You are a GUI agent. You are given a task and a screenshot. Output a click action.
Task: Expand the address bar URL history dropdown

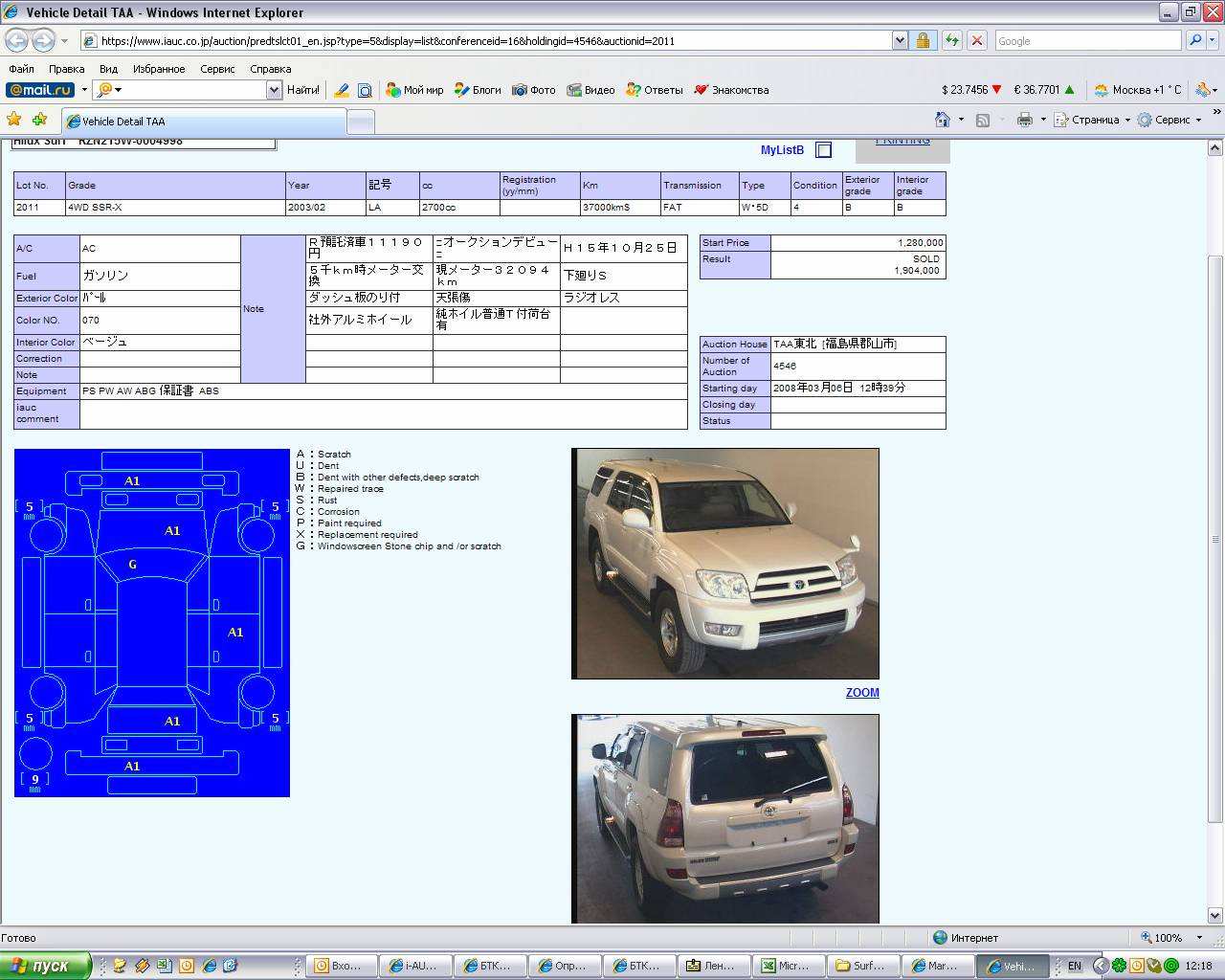900,40
